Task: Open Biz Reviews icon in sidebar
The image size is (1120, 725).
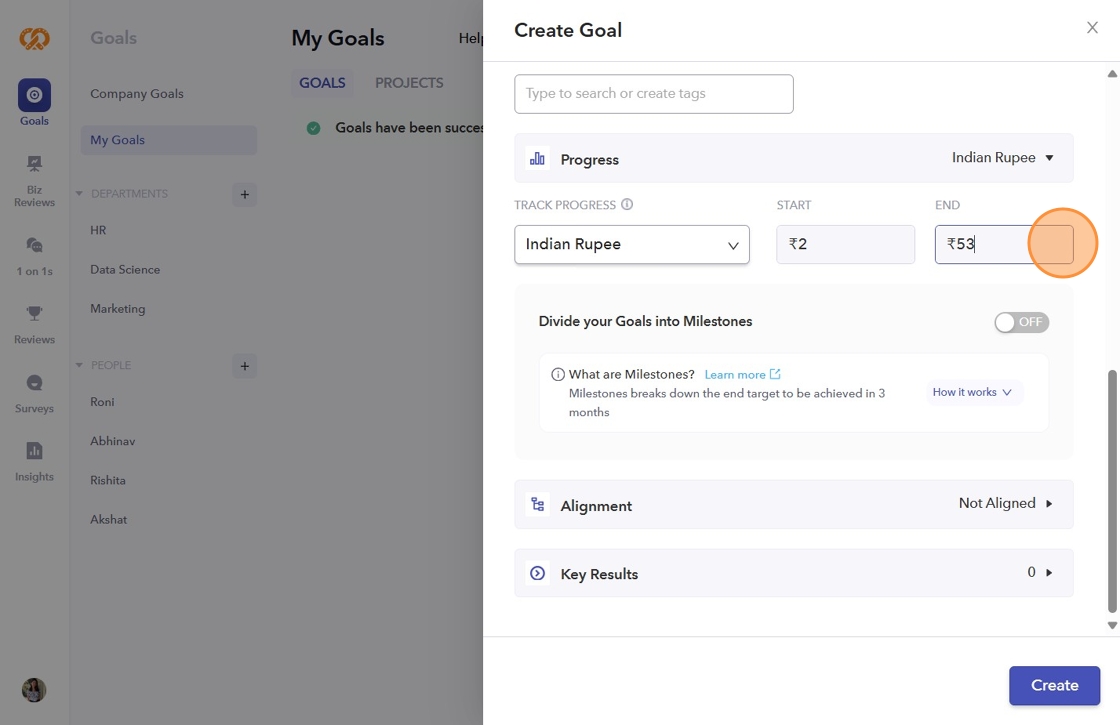Action: [x=34, y=164]
